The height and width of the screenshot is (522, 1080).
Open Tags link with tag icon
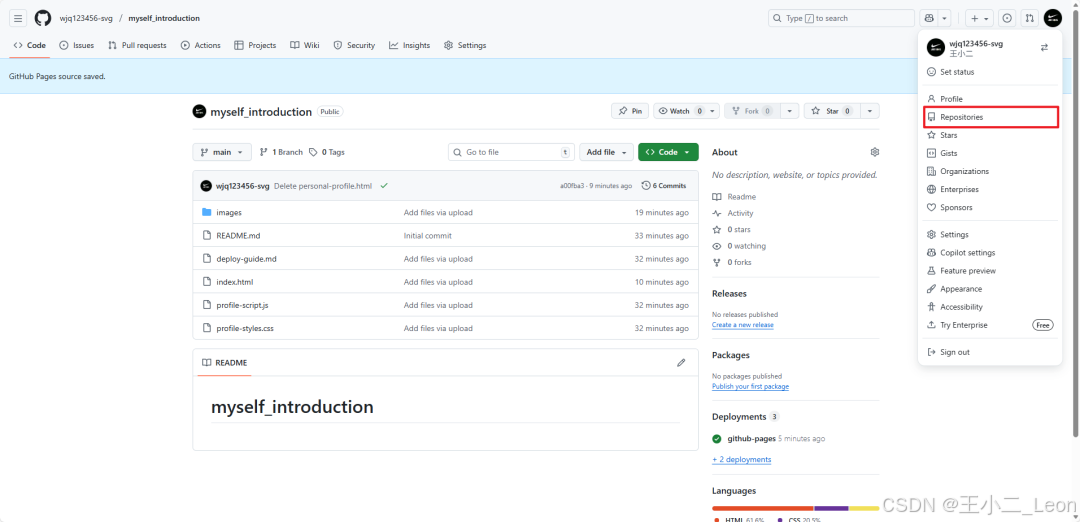[326, 152]
